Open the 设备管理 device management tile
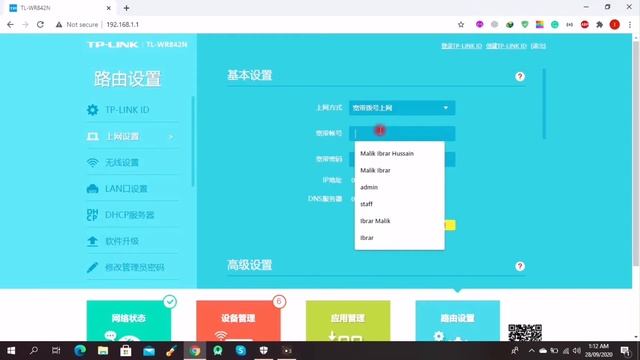Screen dimensions: 640x360 (238, 321)
